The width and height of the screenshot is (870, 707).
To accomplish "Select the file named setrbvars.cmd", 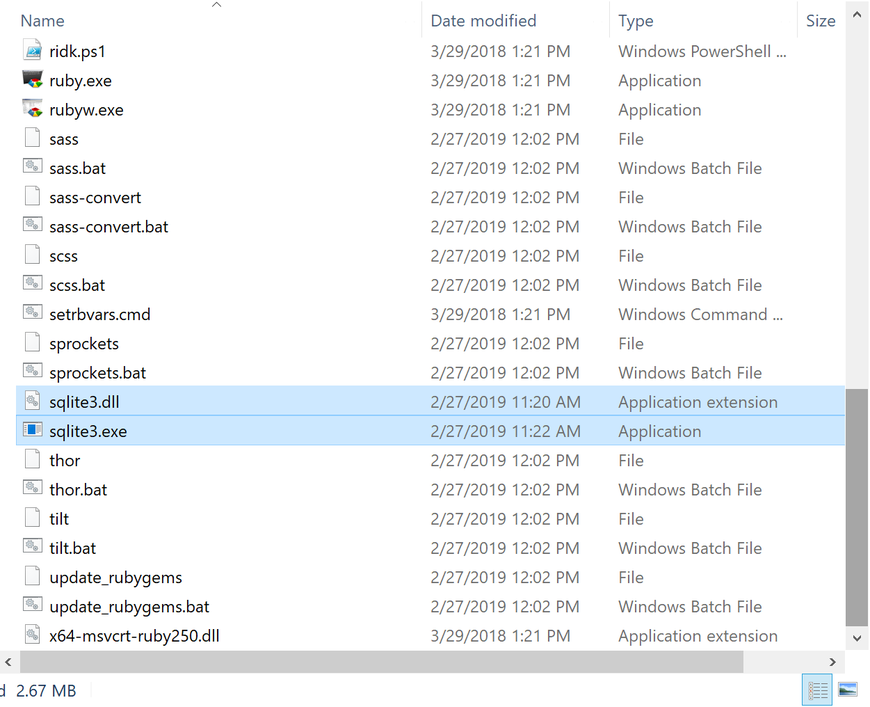I will [100, 314].
